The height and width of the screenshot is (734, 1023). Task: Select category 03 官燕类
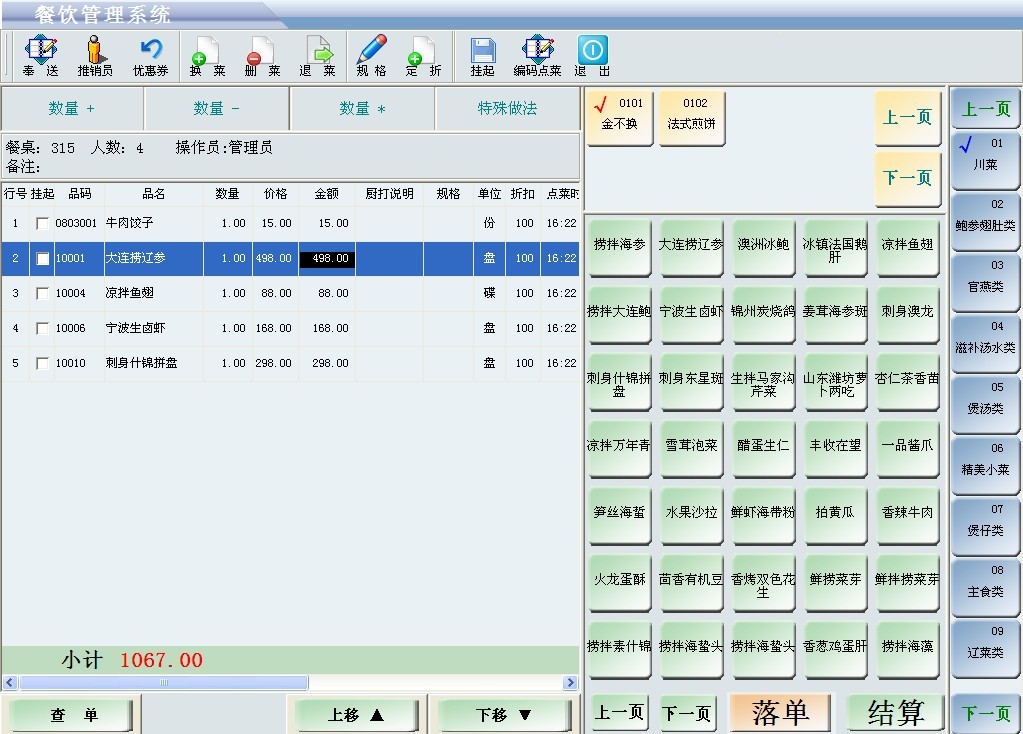click(x=985, y=281)
